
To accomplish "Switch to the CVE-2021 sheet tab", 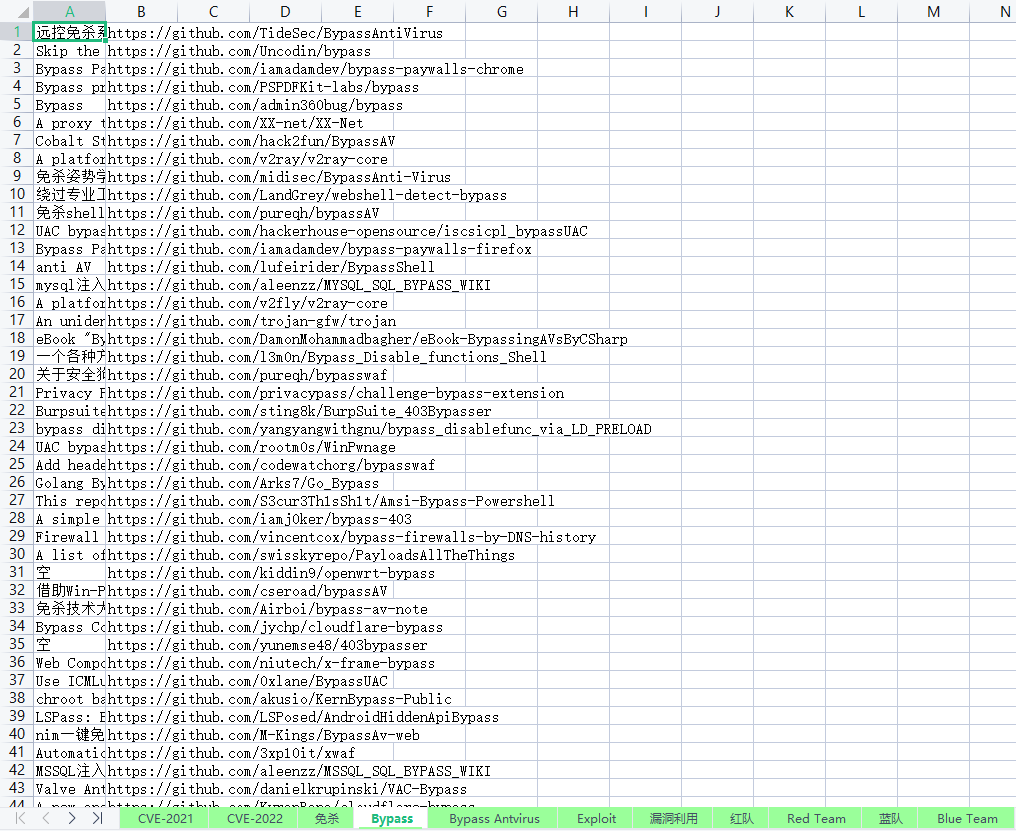I will tap(165, 818).
